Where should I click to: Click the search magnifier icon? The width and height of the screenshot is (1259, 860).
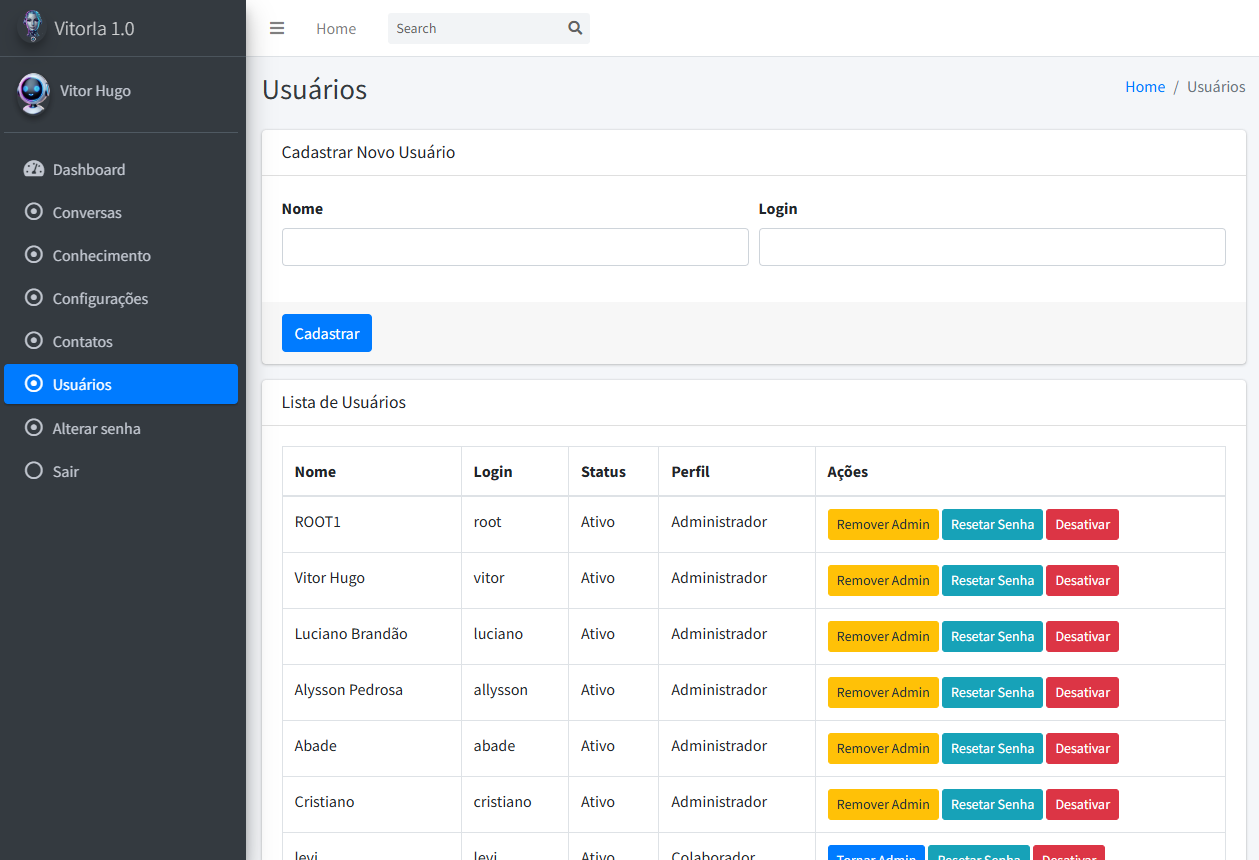575,28
